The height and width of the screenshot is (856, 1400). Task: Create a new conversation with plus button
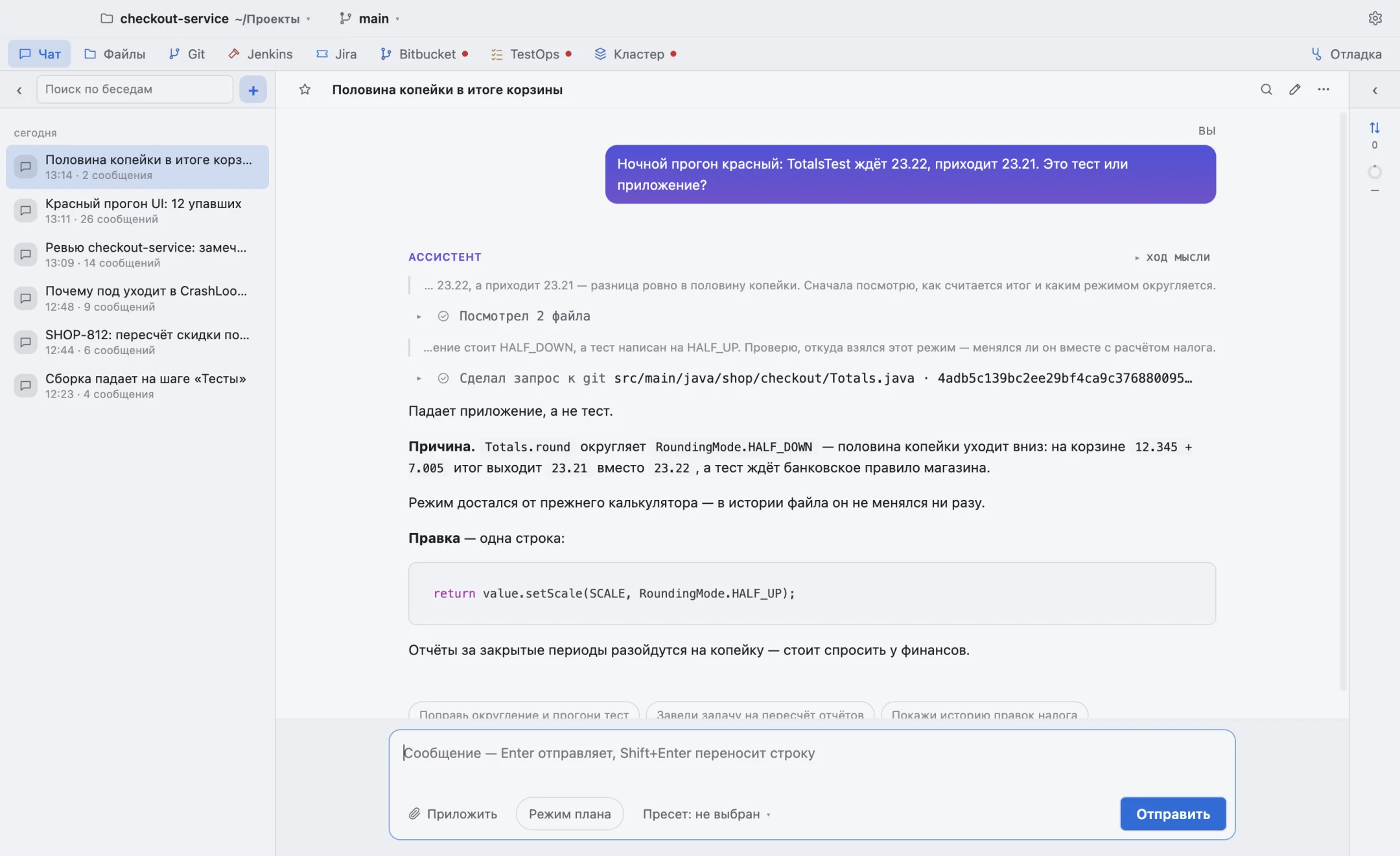click(x=253, y=89)
